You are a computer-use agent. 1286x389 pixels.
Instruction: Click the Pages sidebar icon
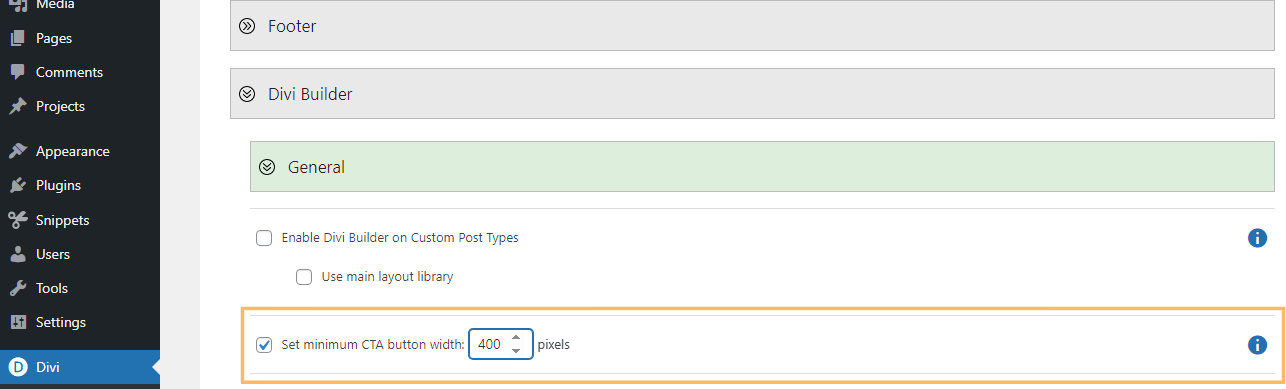(17, 39)
